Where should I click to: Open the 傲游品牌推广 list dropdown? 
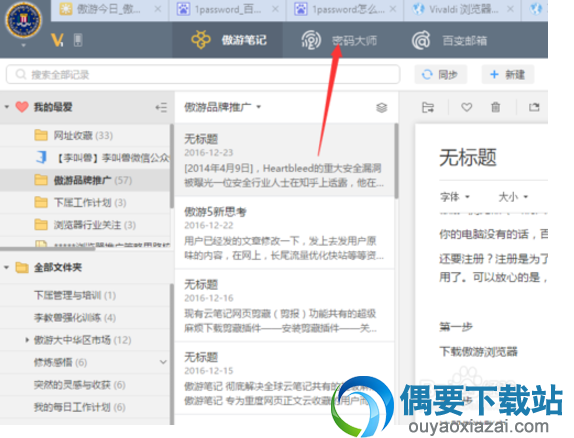click(223, 107)
